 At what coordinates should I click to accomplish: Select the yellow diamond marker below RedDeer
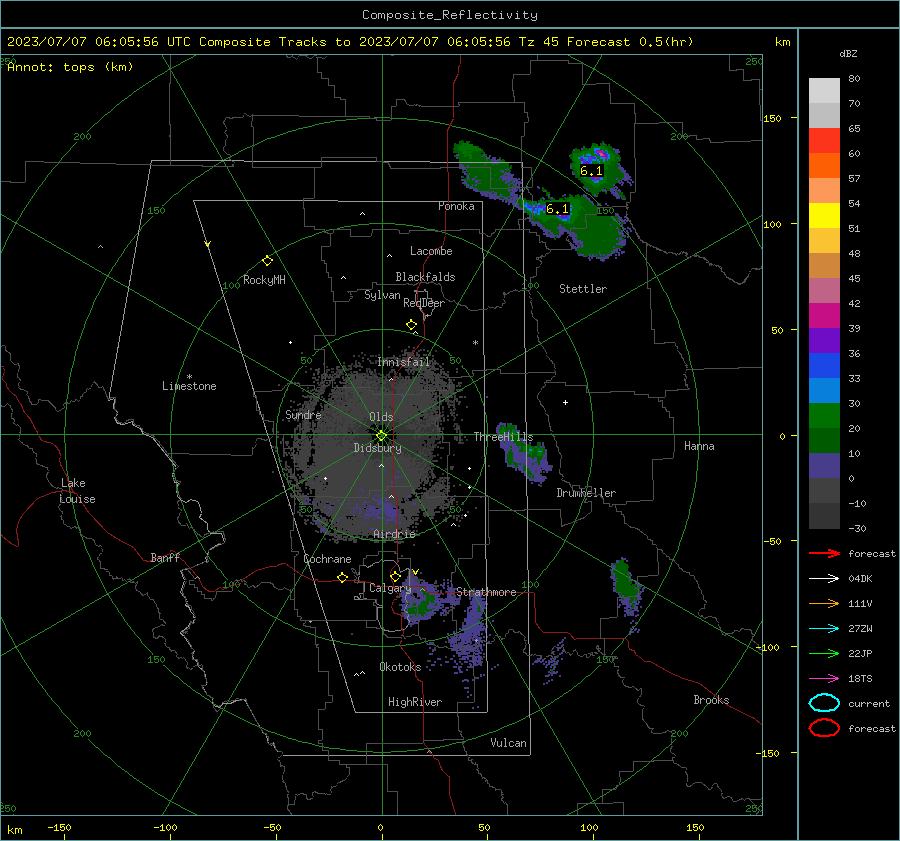411,325
